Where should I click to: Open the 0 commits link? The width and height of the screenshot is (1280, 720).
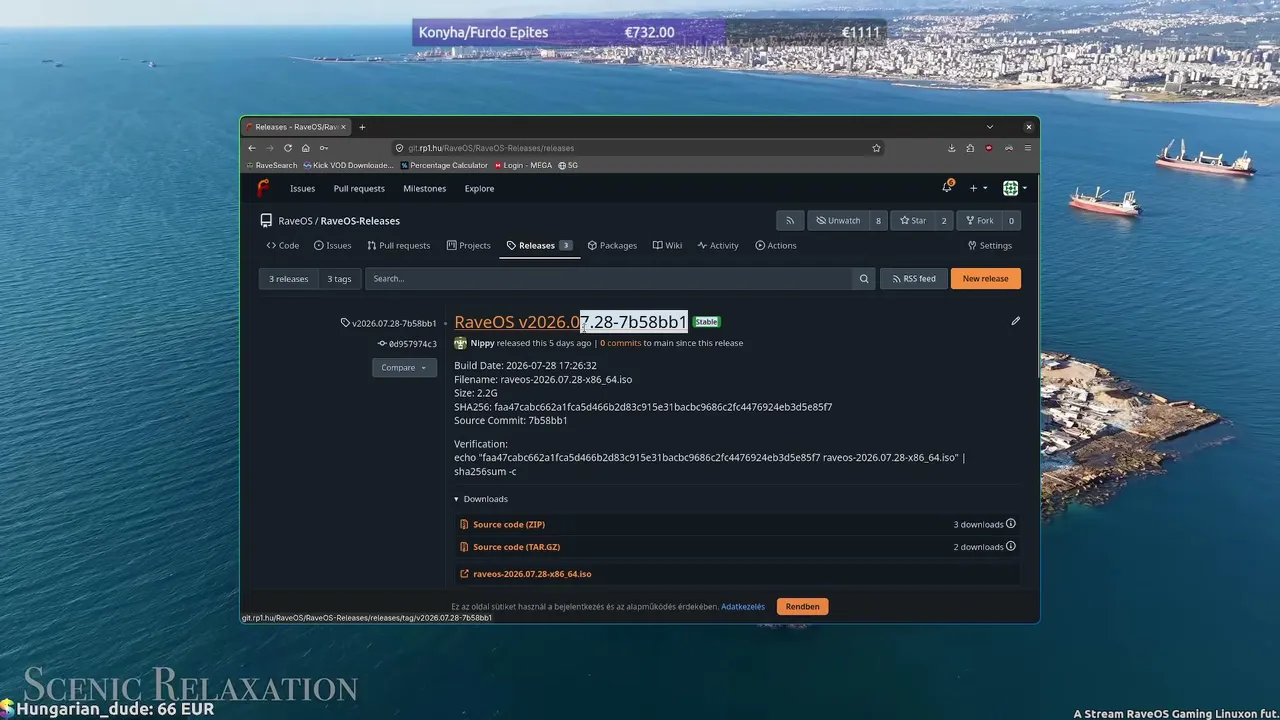pyautogui.click(x=620, y=343)
